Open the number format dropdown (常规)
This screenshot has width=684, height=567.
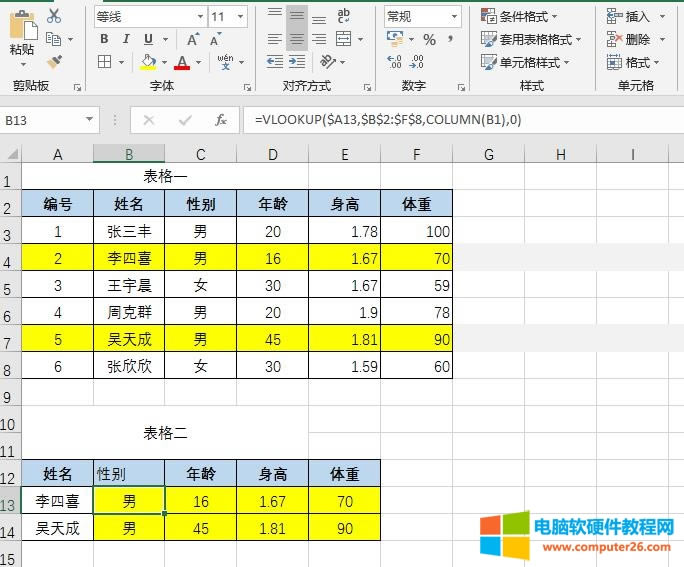(422, 16)
